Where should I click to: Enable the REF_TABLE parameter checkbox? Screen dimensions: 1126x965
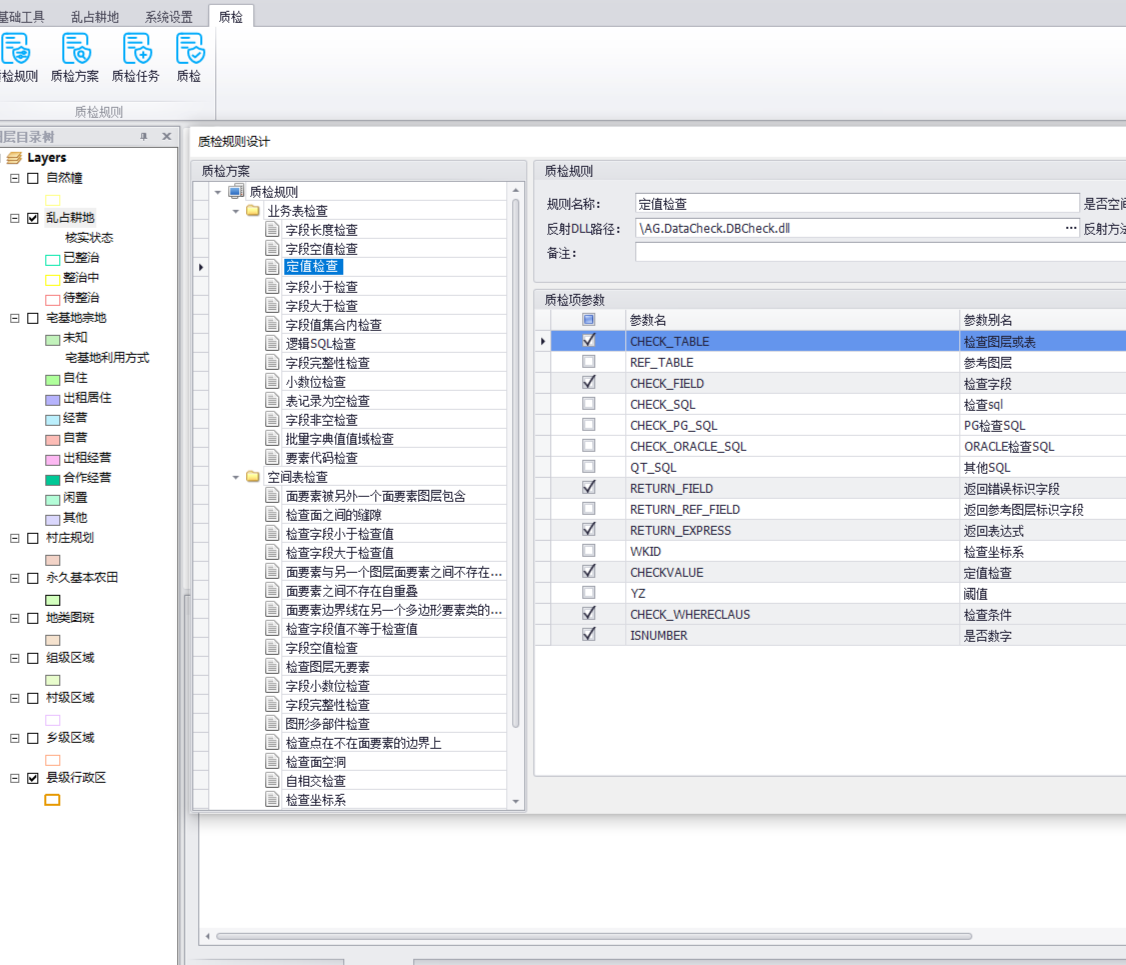coord(589,362)
